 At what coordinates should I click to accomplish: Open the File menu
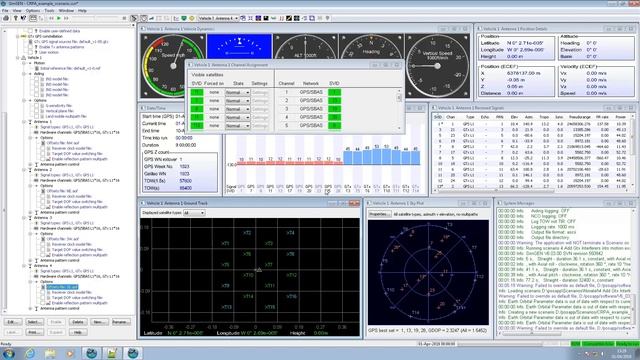[5, 11]
